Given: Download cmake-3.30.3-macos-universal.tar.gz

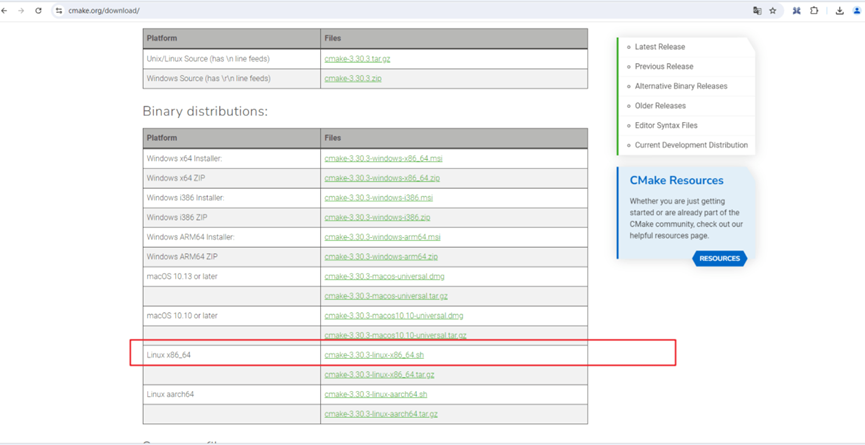Looking at the screenshot, I should click(386, 296).
